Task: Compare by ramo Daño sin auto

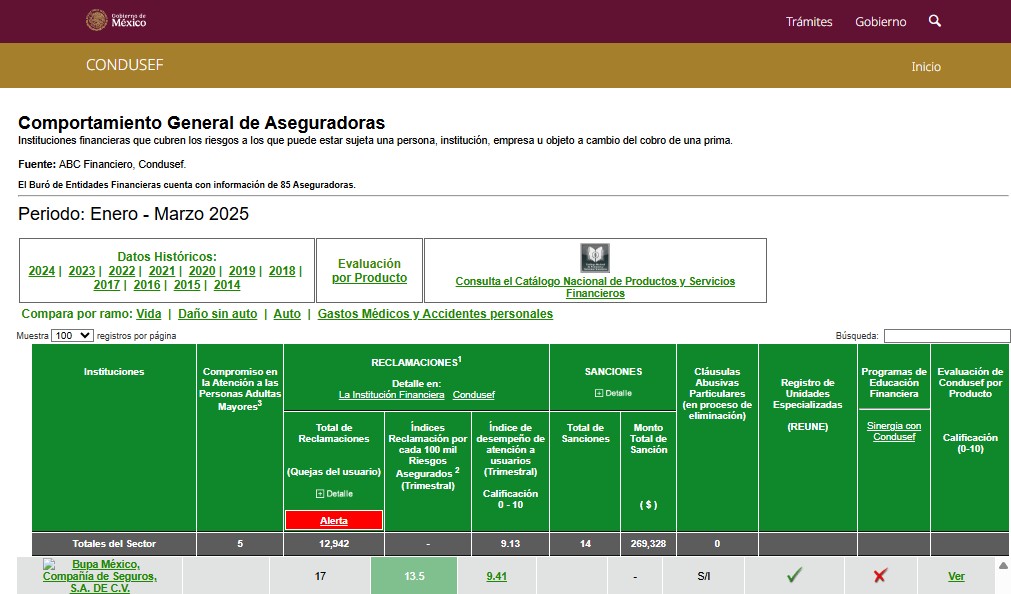Action: (217, 314)
